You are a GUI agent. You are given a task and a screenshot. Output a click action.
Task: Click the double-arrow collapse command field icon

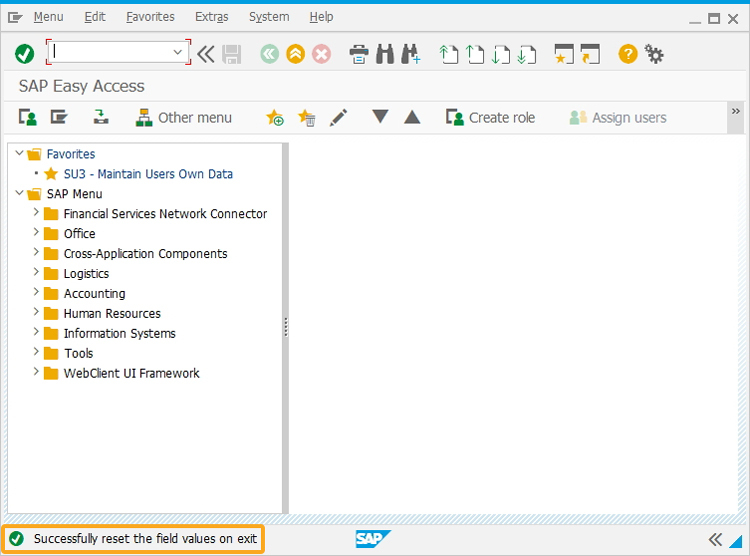pos(206,54)
